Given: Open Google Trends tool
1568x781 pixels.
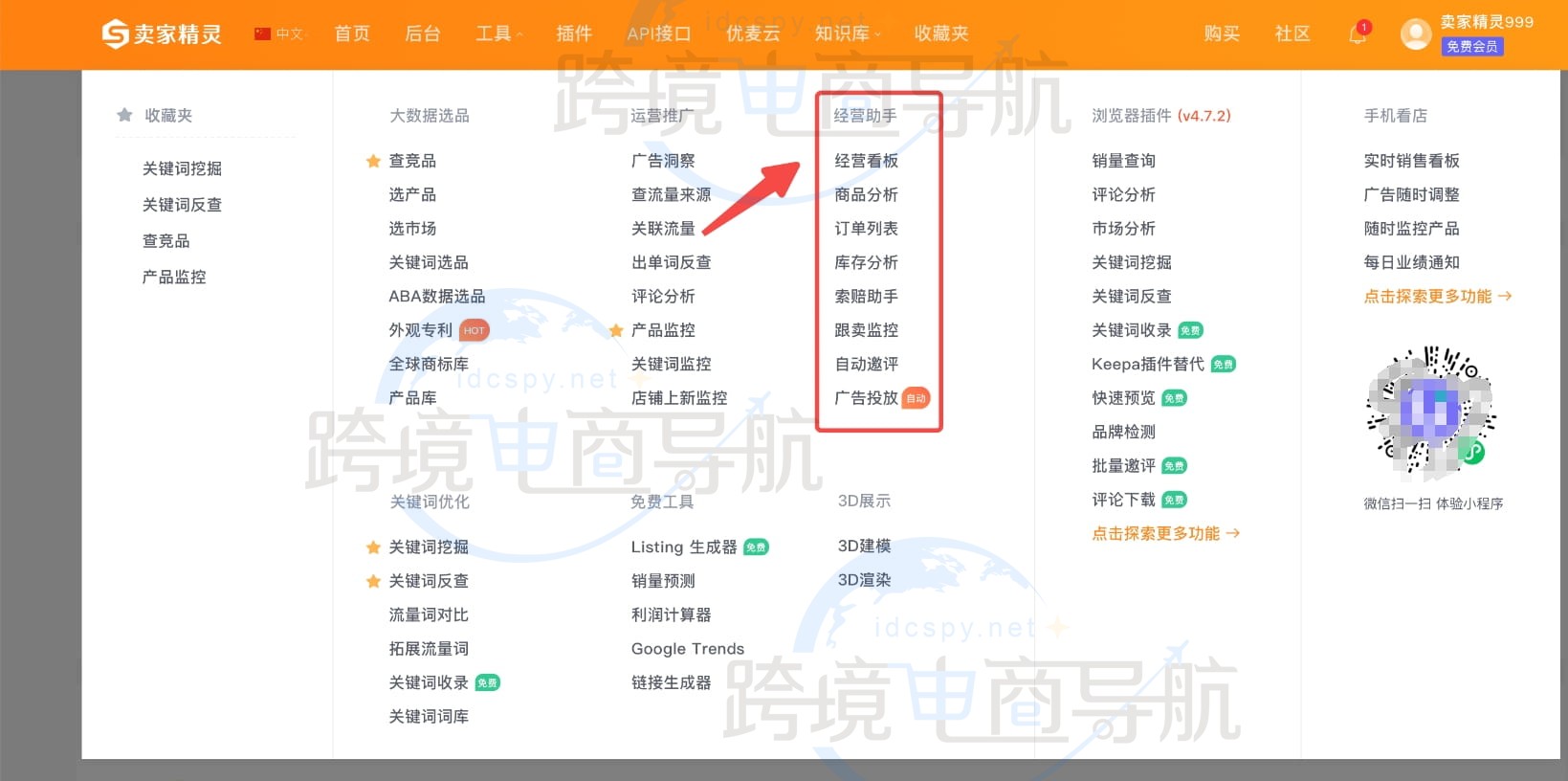Looking at the screenshot, I should pos(688,649).
